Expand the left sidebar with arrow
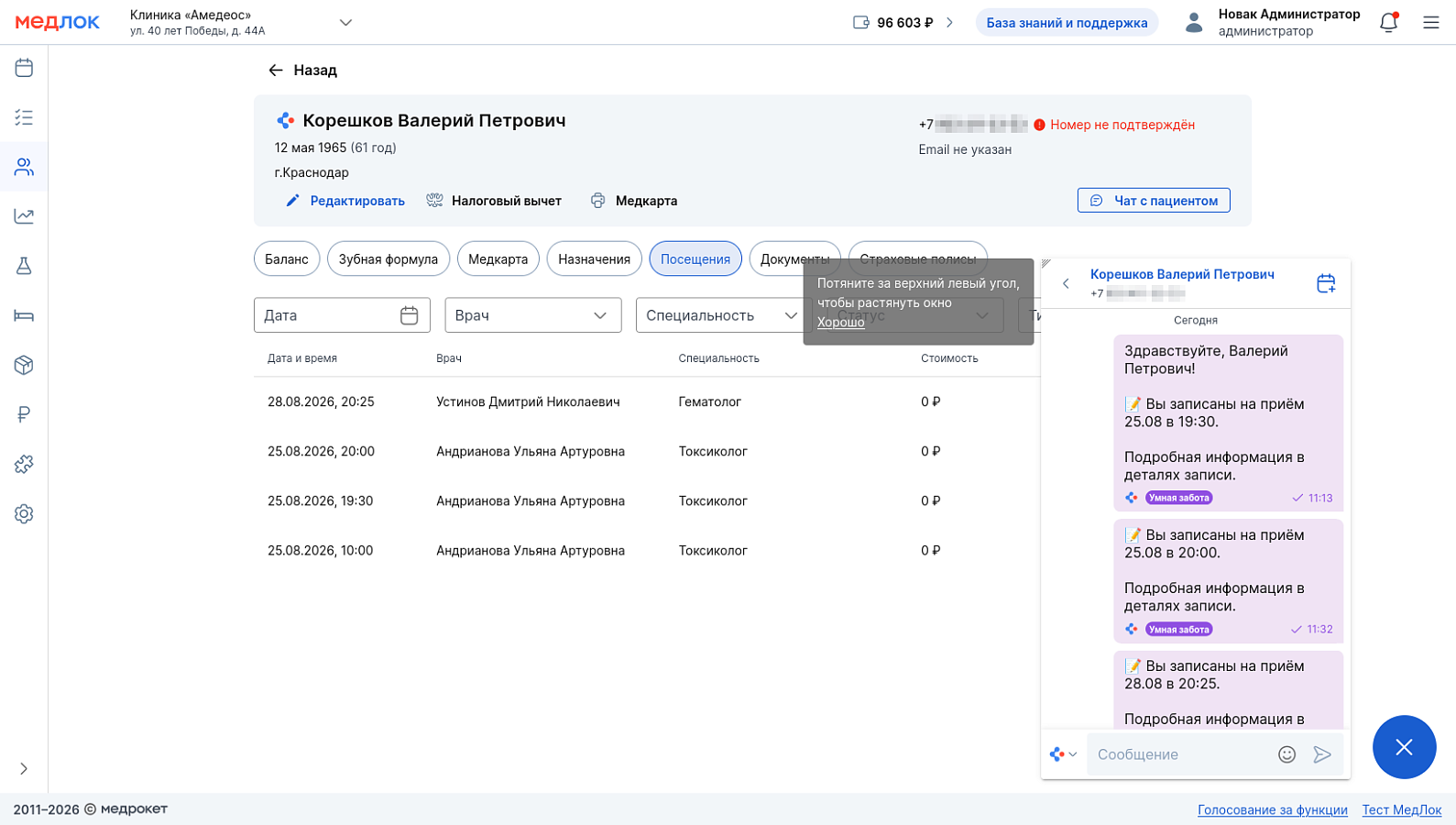The height and width of the screenshot is (825, 1456). click(24, 768)
